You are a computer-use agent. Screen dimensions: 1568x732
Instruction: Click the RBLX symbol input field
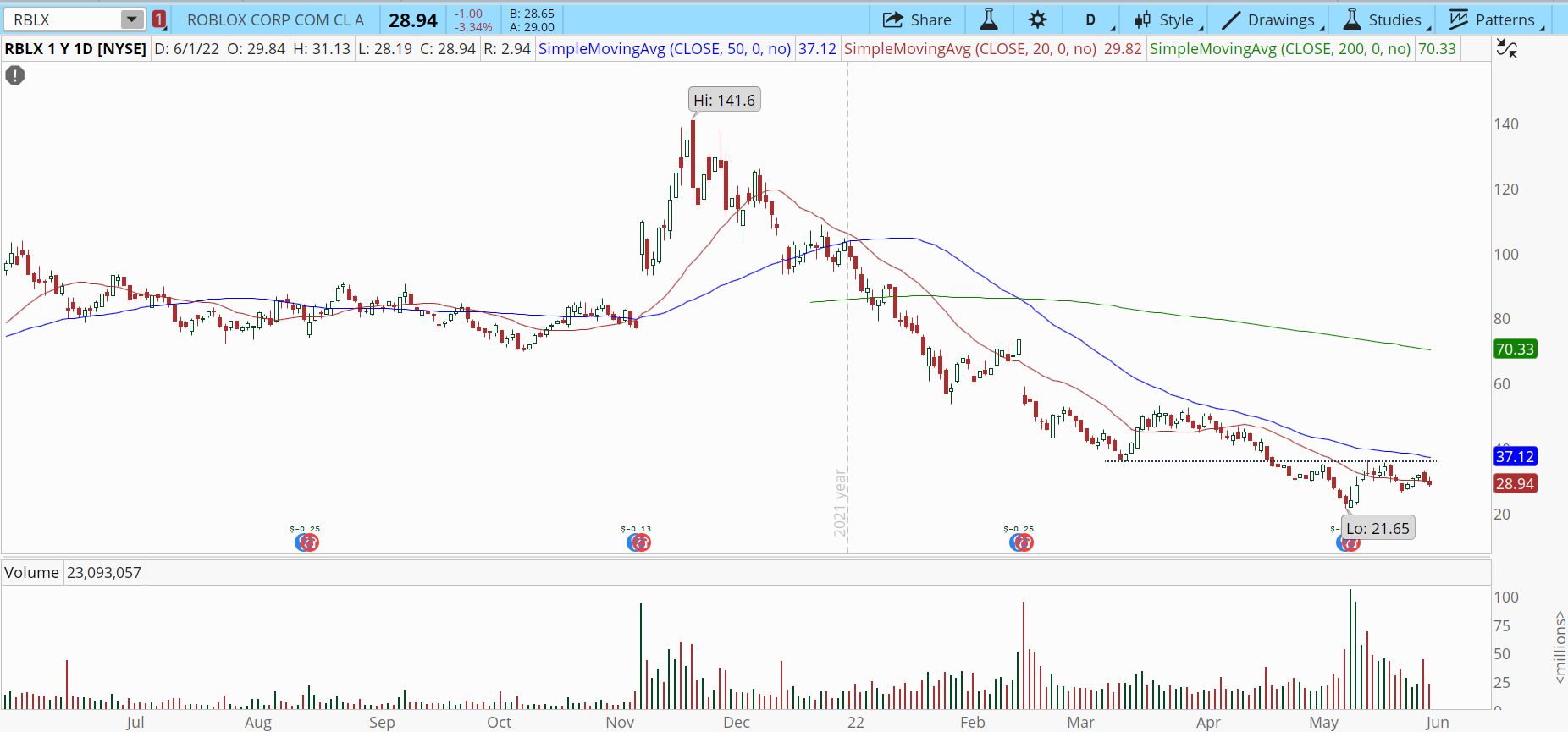pos(63,19)
